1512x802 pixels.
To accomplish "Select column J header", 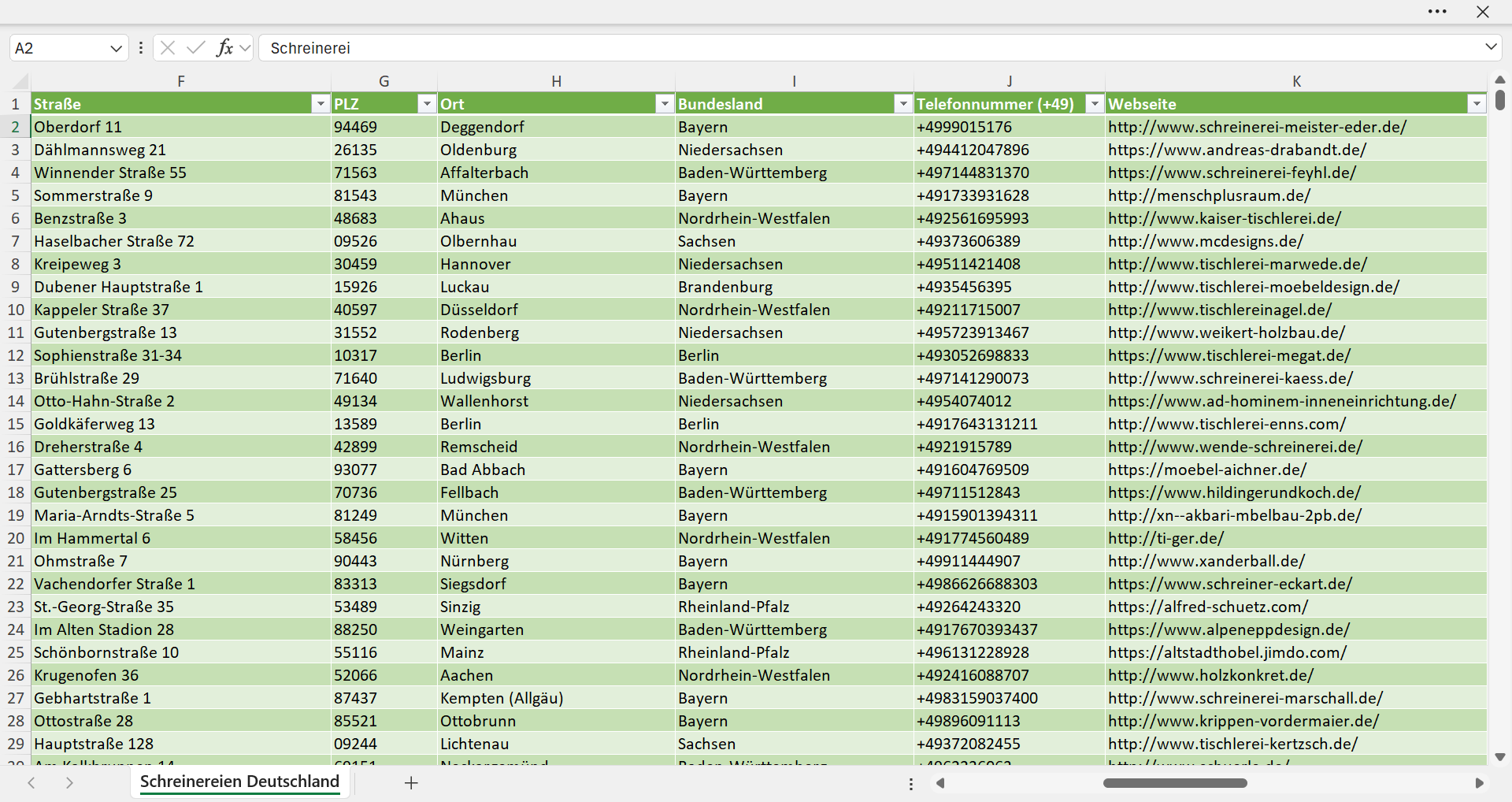I will [1010, 80].
